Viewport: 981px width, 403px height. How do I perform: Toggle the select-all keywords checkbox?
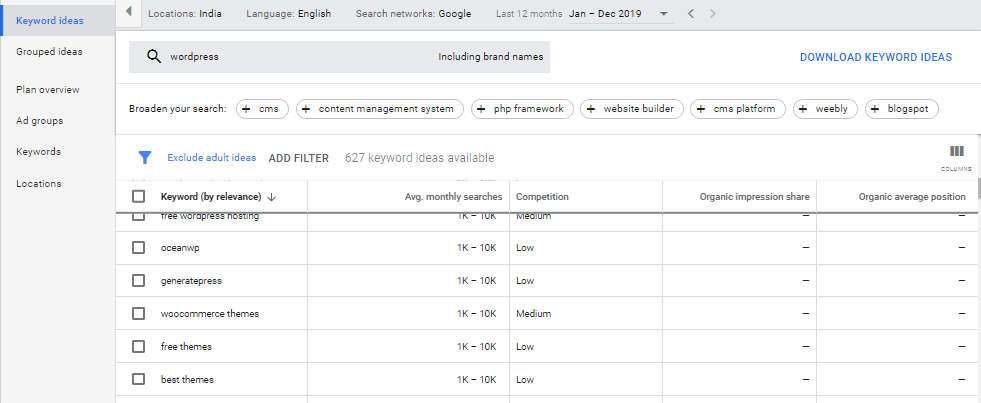click(x=138, y=196)
